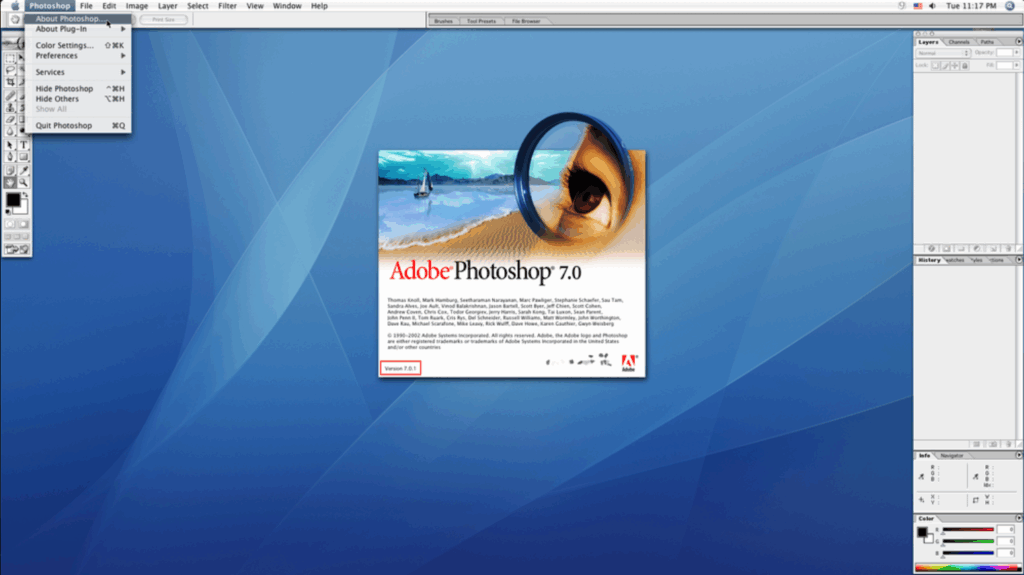Viewport: 1024px width, 575px height.
Task: Click the trash icon in History panel
Action: (x=1009, y=444)
